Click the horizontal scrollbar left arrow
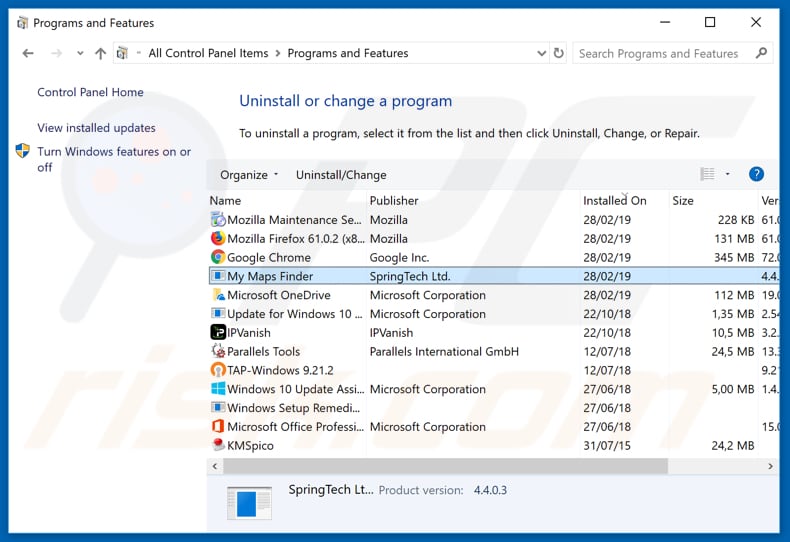This screenshot has width=790, height=542. click(215, 466)
